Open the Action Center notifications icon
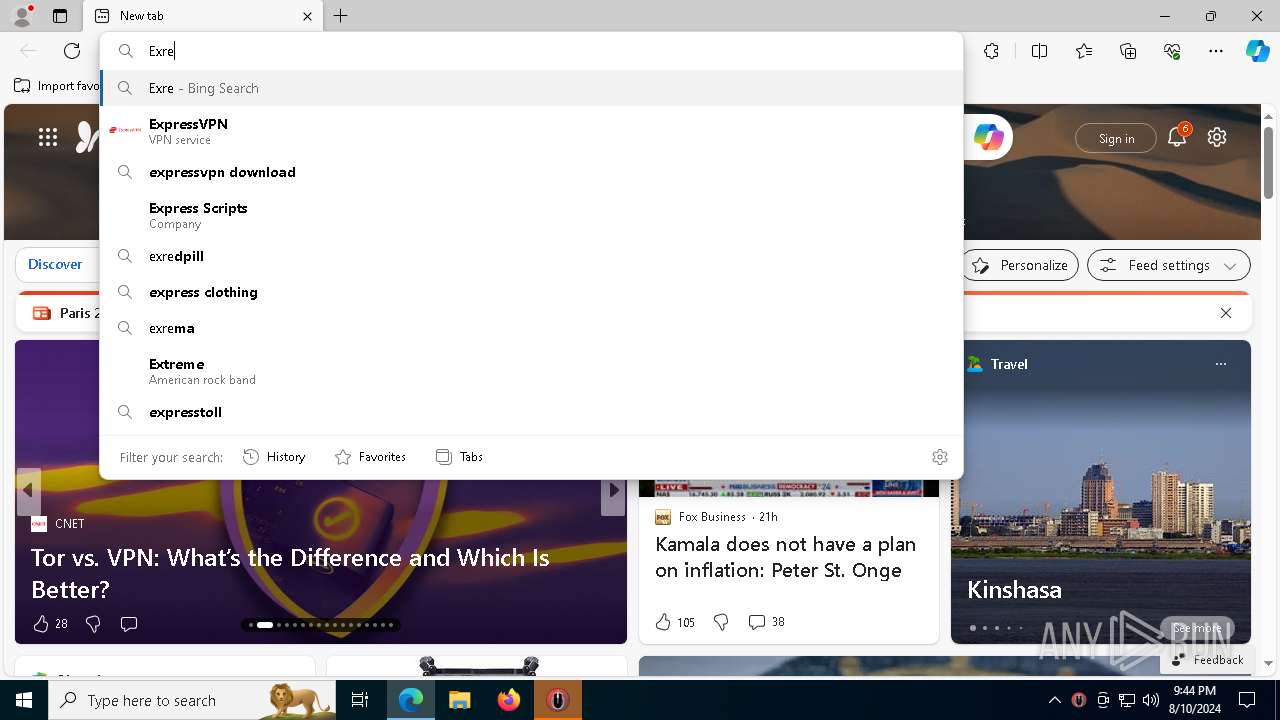 pyautogui.click(x=1247, y=700)
